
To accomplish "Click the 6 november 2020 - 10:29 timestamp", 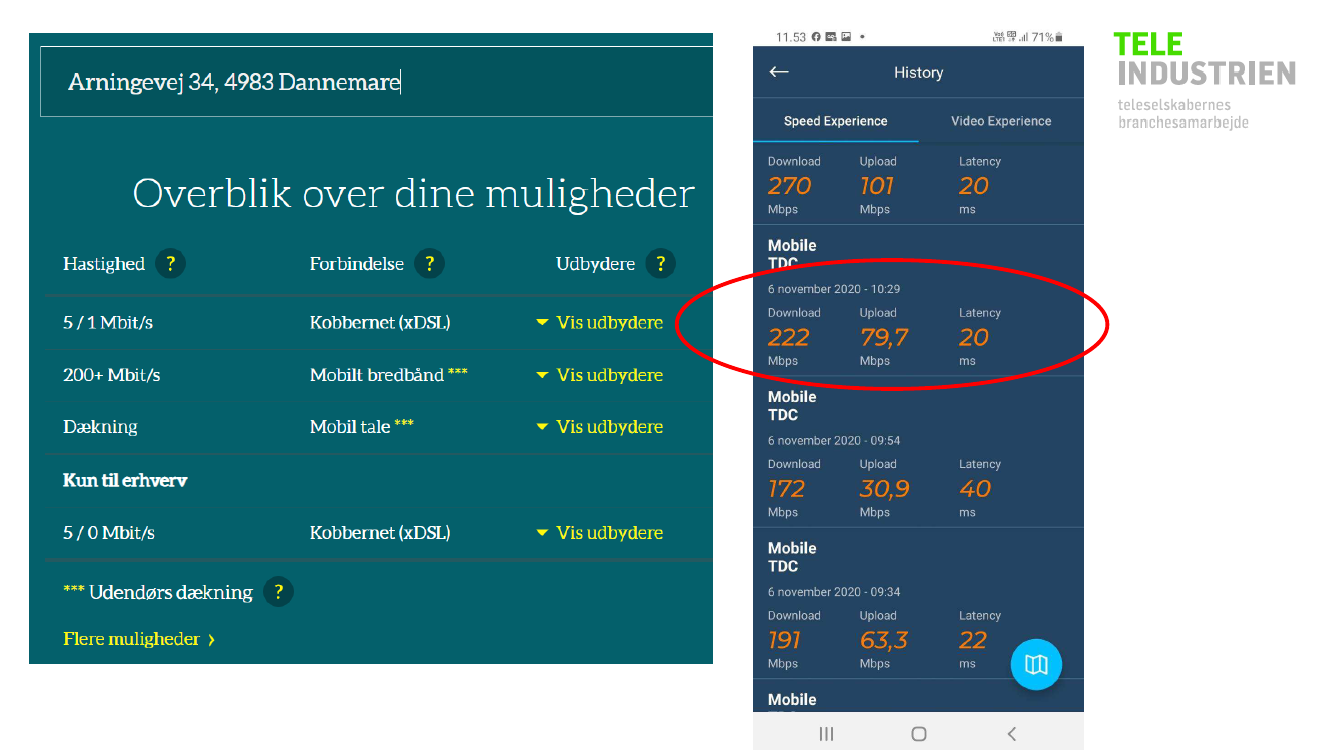I will point(834,289).
